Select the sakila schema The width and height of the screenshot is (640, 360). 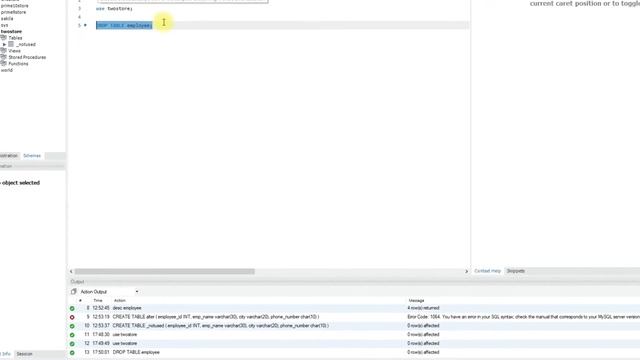[x=7, y=19]
